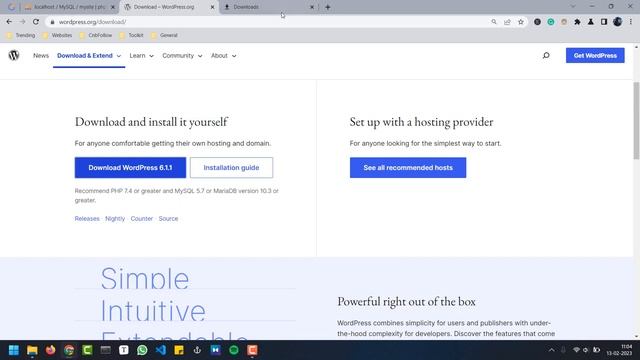Open Windows Start menu
The width and height of the screenshot is (640, 360).
point(14,350)
